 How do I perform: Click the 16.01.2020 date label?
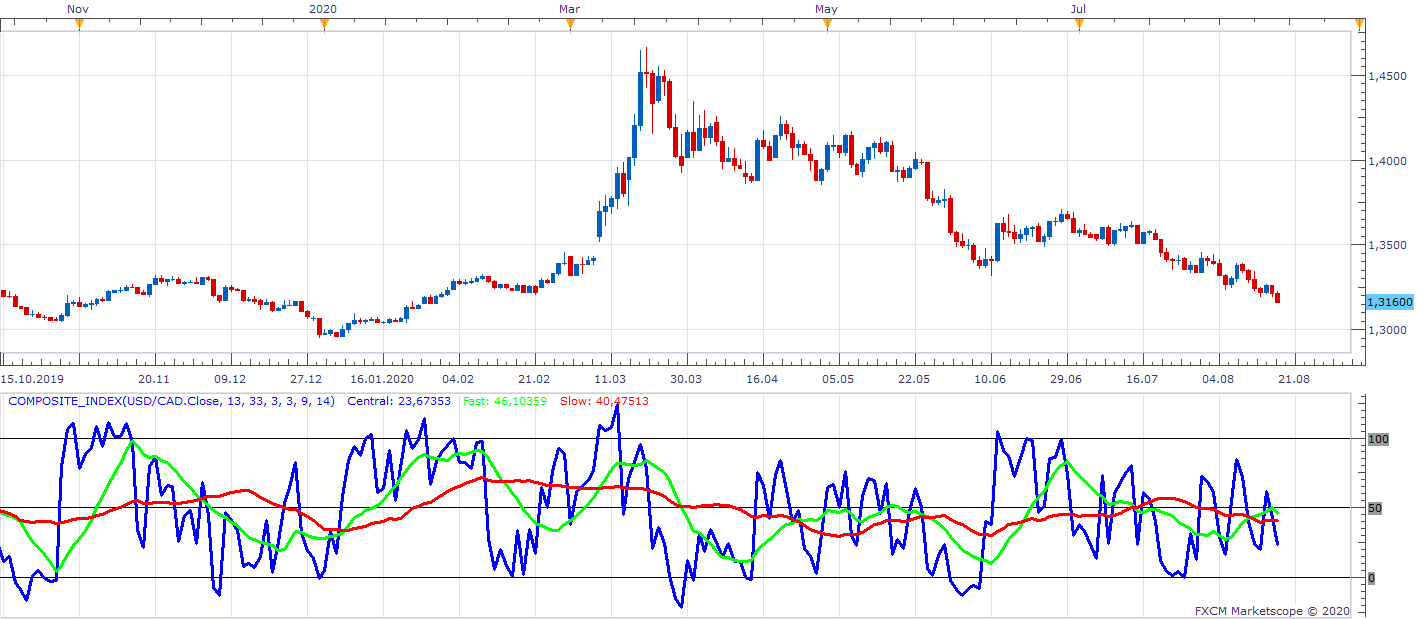(x=382, y=380)
